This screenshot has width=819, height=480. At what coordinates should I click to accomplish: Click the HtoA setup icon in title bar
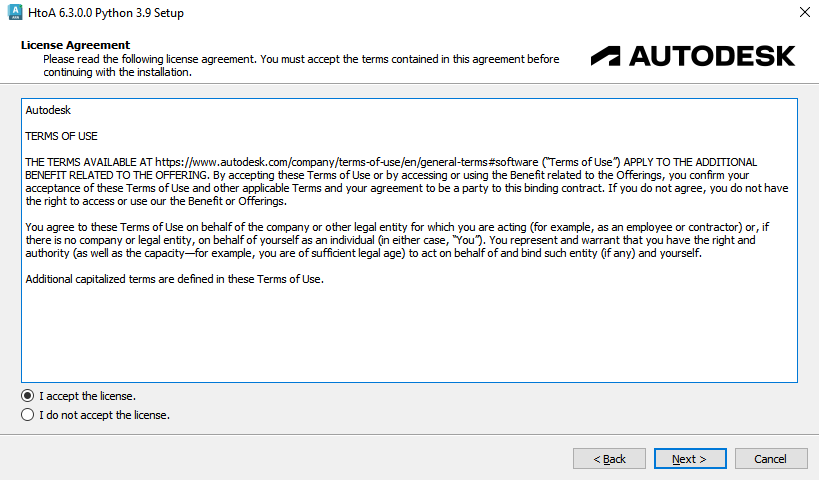tap(16, 13)
